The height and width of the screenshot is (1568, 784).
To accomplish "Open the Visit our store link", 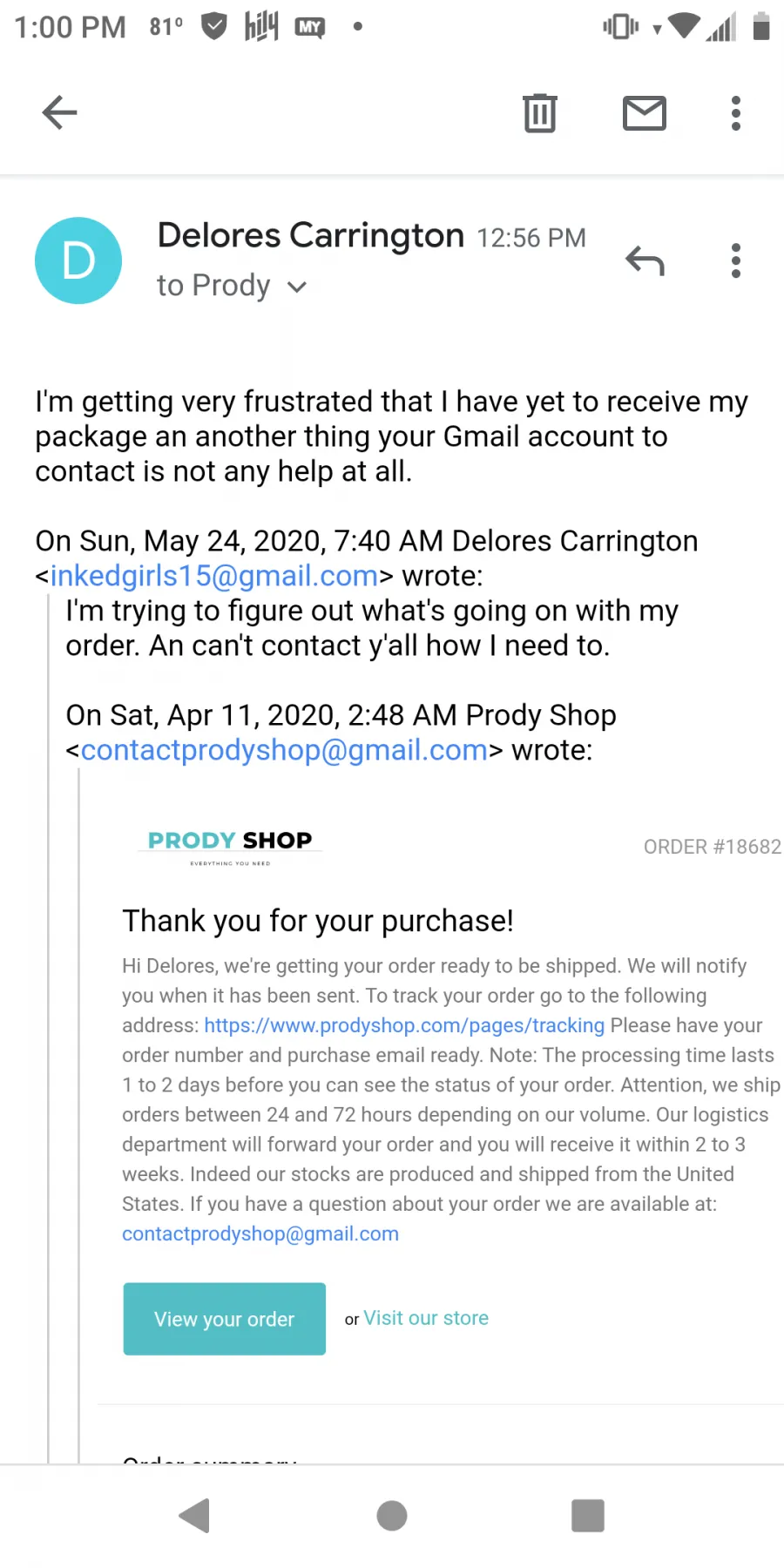I will click(426, 1318).
